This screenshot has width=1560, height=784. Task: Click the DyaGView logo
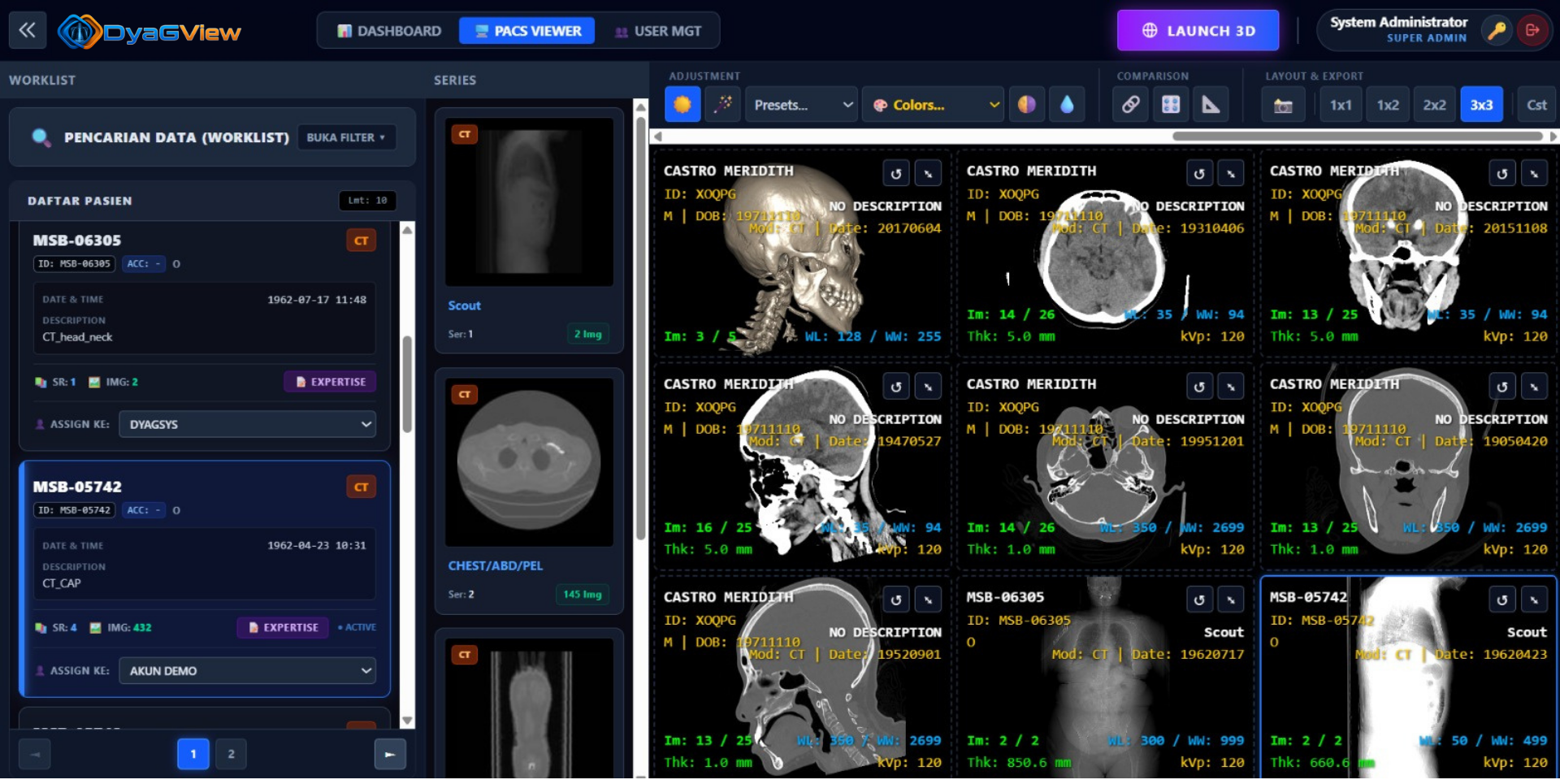click(149, 32)
